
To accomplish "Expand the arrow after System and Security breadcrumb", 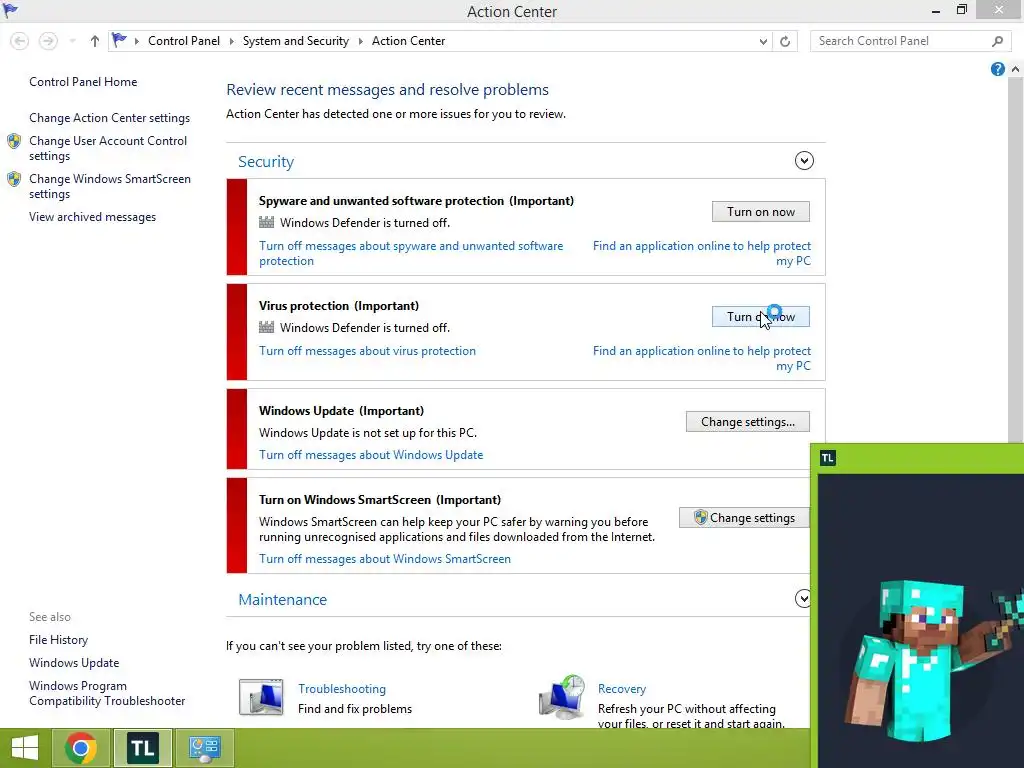I will [x=360, y=41].
